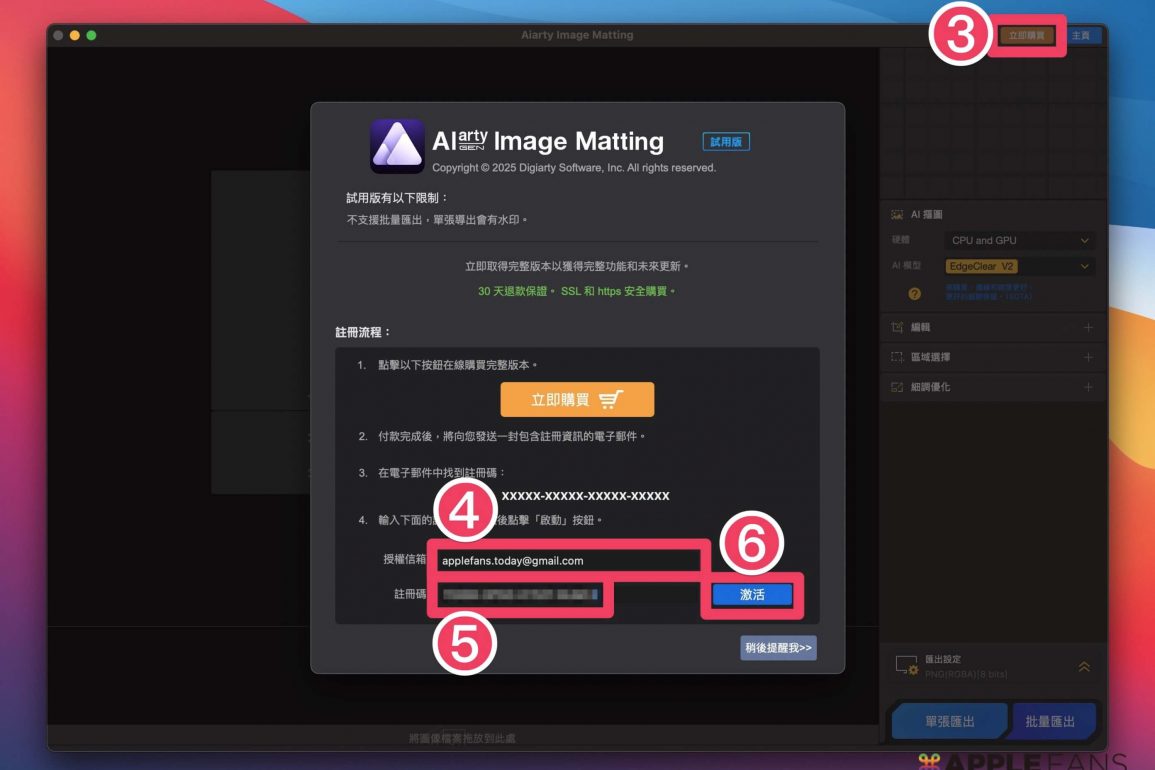This screenshot has height=770, width=1155.
Task: Click the AI 摳圖 panel icon
Action: [x=897, y=215]
